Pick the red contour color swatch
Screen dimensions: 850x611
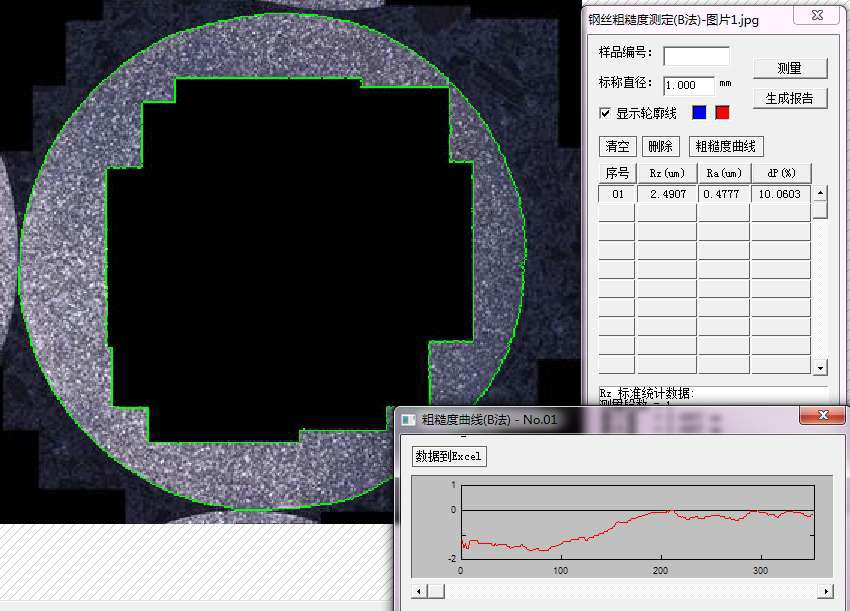pos(722,112)
